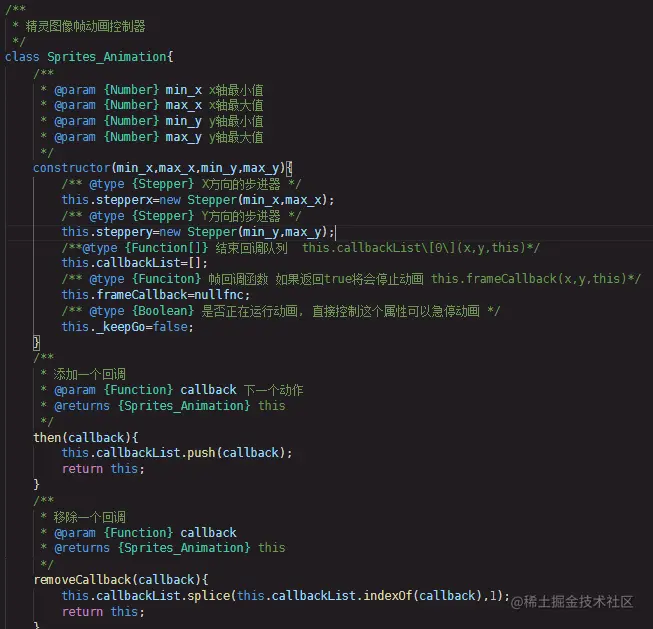Click 'return this;' inside removeCallback method
The width and height of the screenshot is (653, 629).
point(103,612)
